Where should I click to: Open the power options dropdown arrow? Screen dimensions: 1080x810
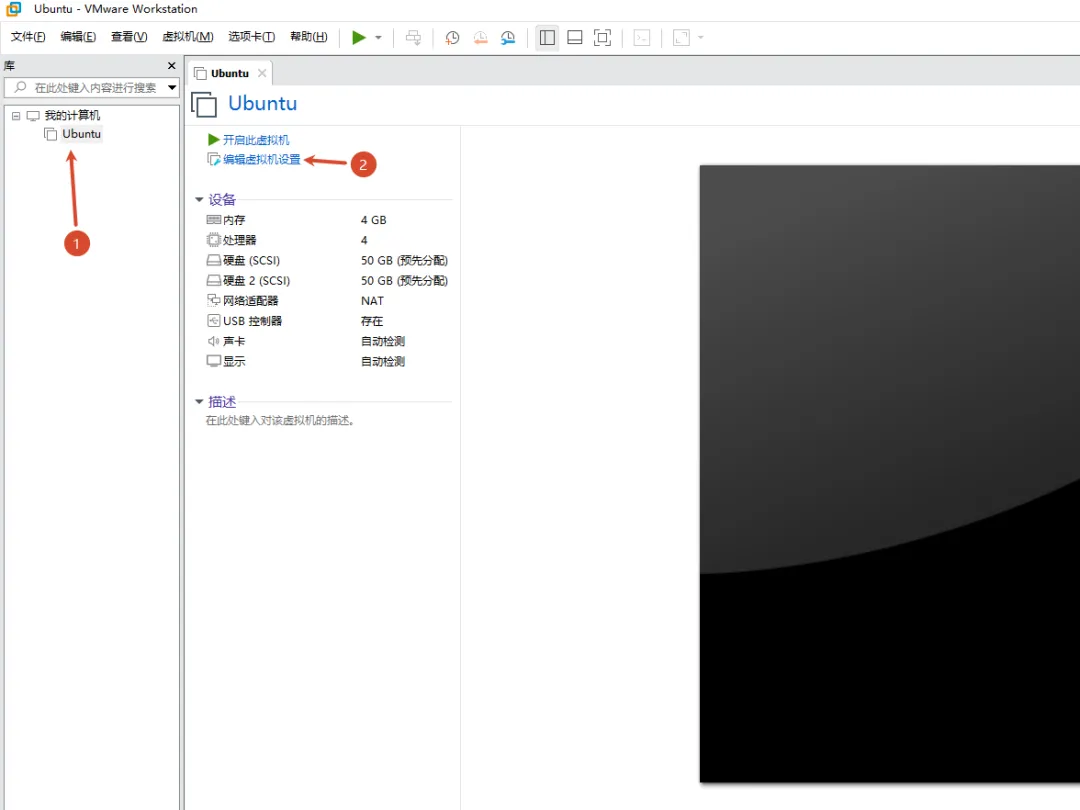[378, 37]
